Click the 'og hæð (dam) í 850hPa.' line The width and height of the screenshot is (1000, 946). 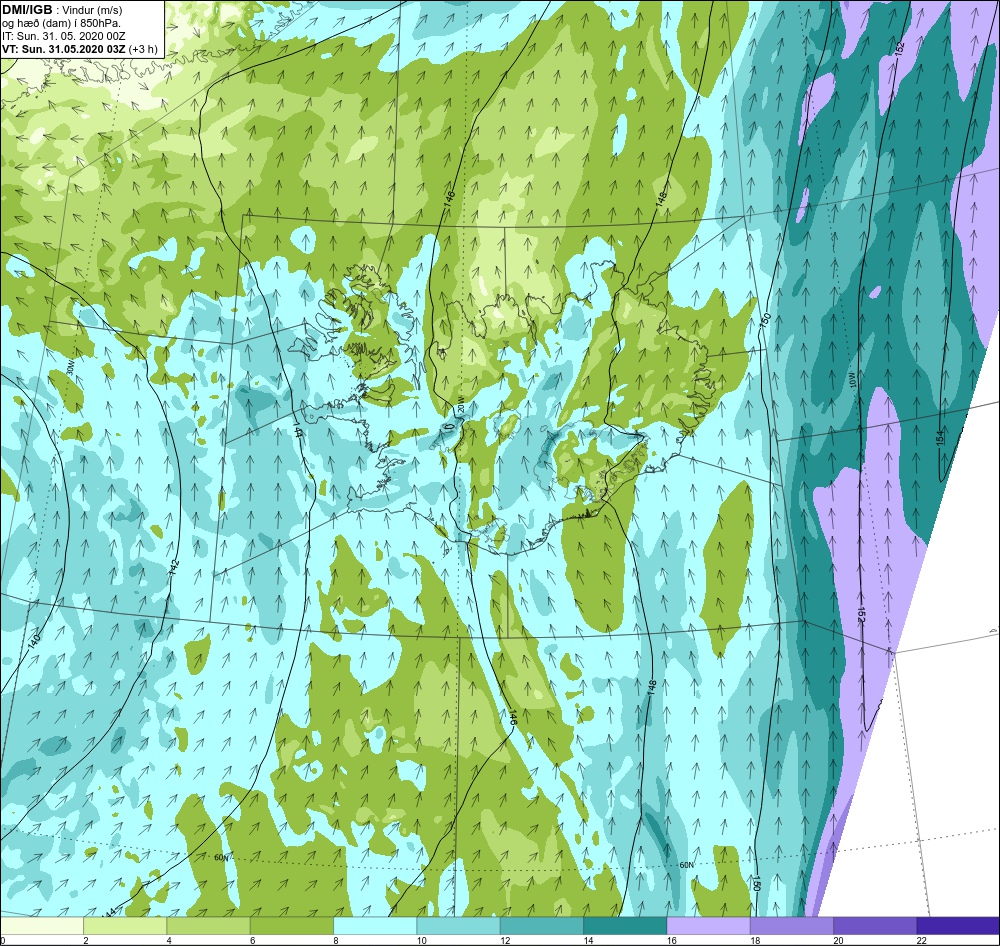click(62, 23)
